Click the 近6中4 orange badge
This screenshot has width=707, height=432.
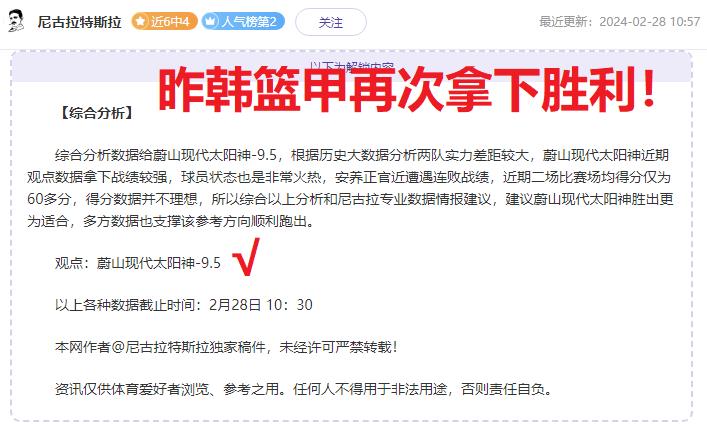(164, 21)
